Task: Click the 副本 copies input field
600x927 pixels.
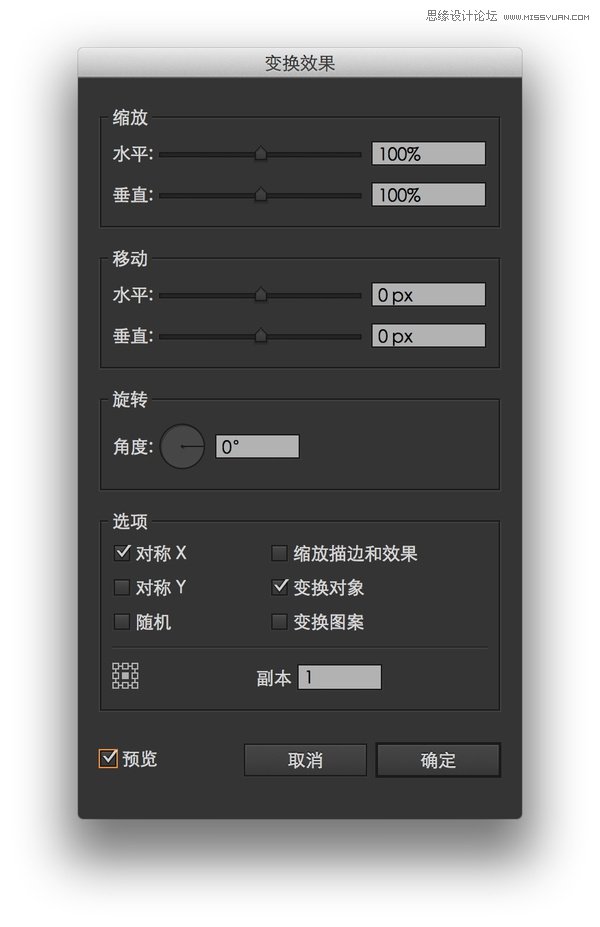Action: pyautogui.click(x=339, y=676)
